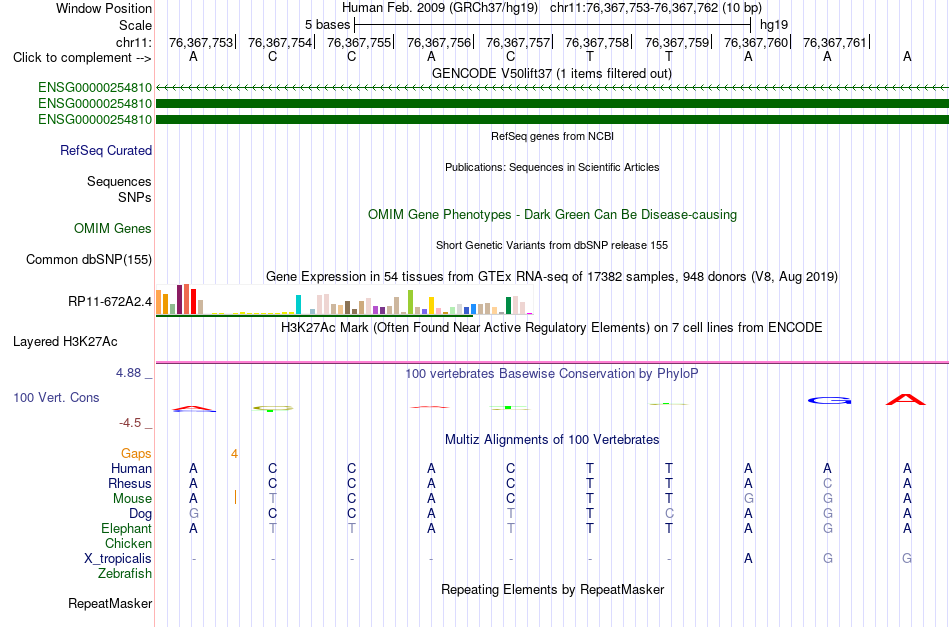Image resolution: width=950 pixels, height=627 pixels.
Task: Click the '5 bases' scale bar label
Action: tap(327, 25)
